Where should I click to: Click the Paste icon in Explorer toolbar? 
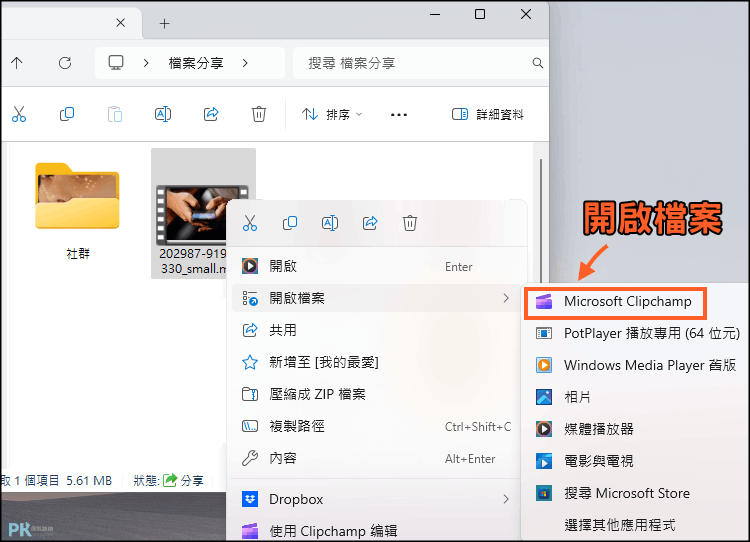pos(115,114)
